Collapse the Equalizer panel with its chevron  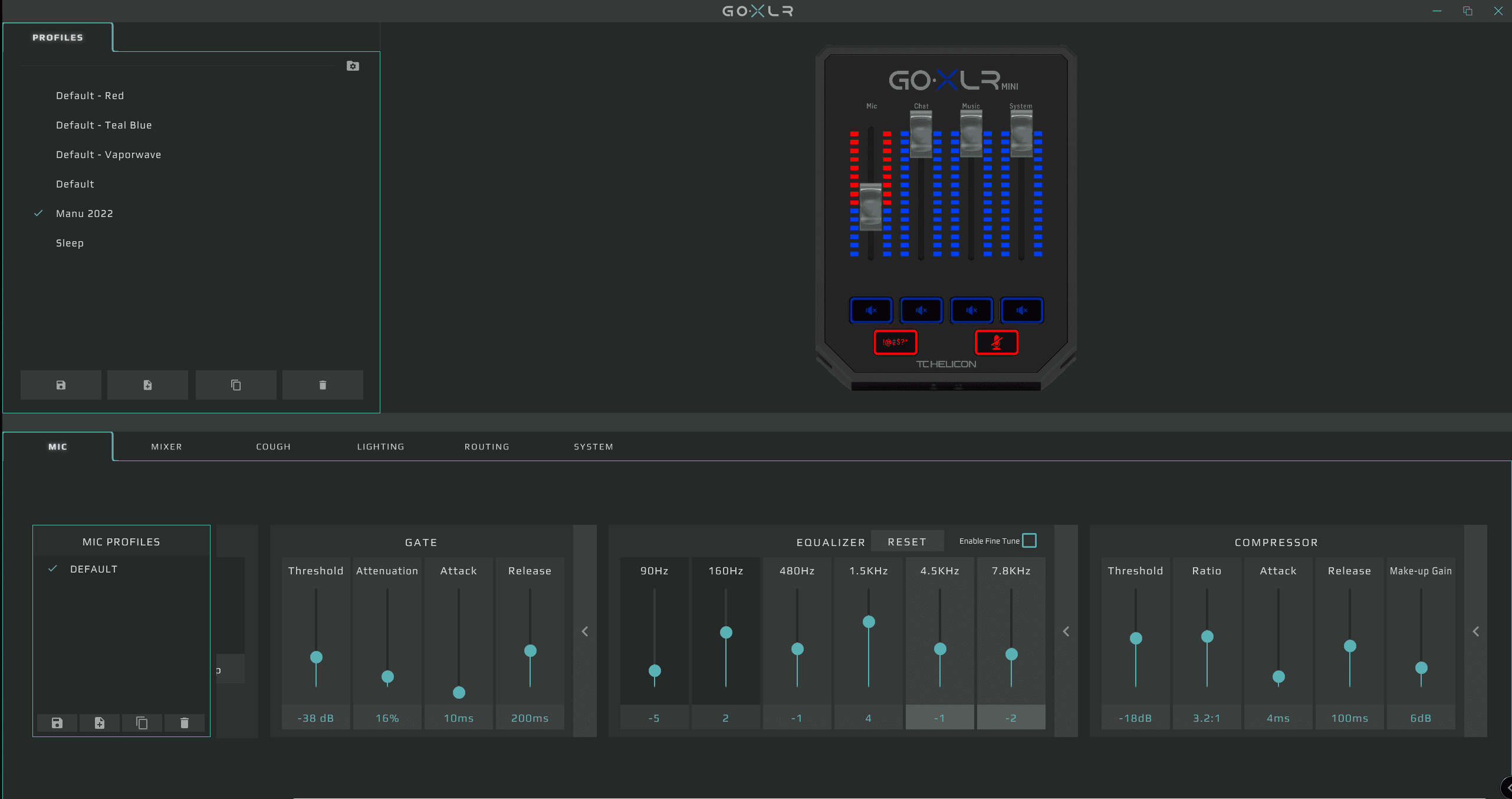(x=1066, y=632)
